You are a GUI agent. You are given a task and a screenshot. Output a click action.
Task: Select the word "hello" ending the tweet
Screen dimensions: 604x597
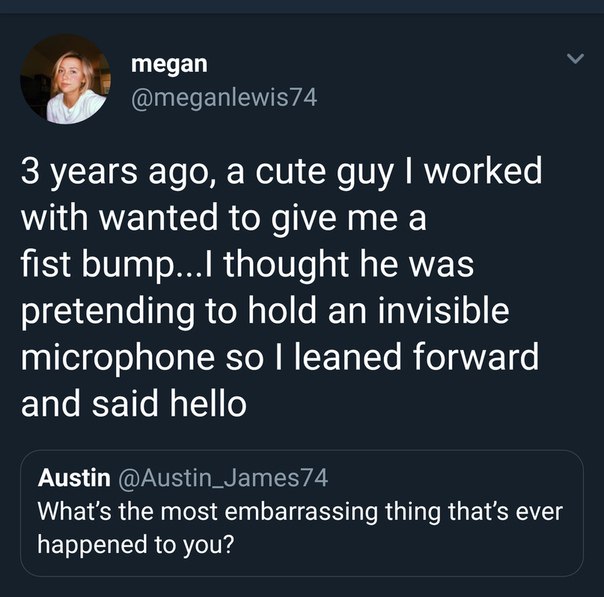point(208,403)
